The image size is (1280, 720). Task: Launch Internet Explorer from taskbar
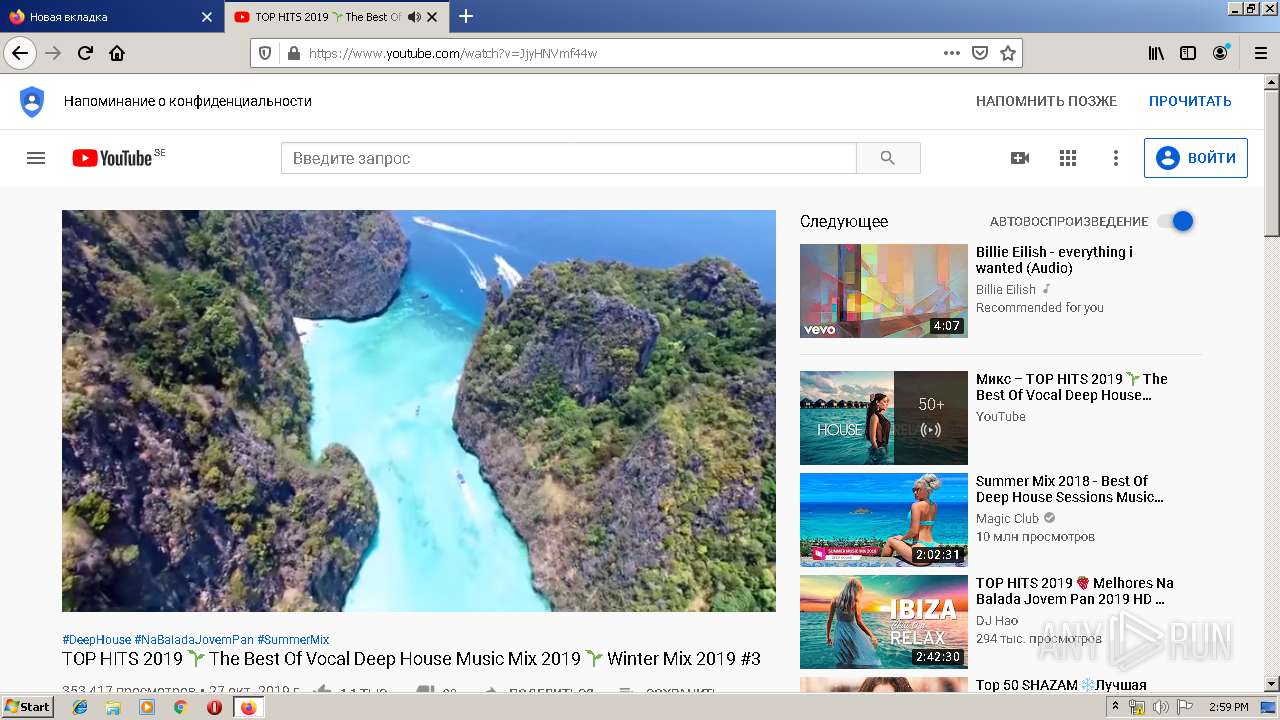coord(80,707)
